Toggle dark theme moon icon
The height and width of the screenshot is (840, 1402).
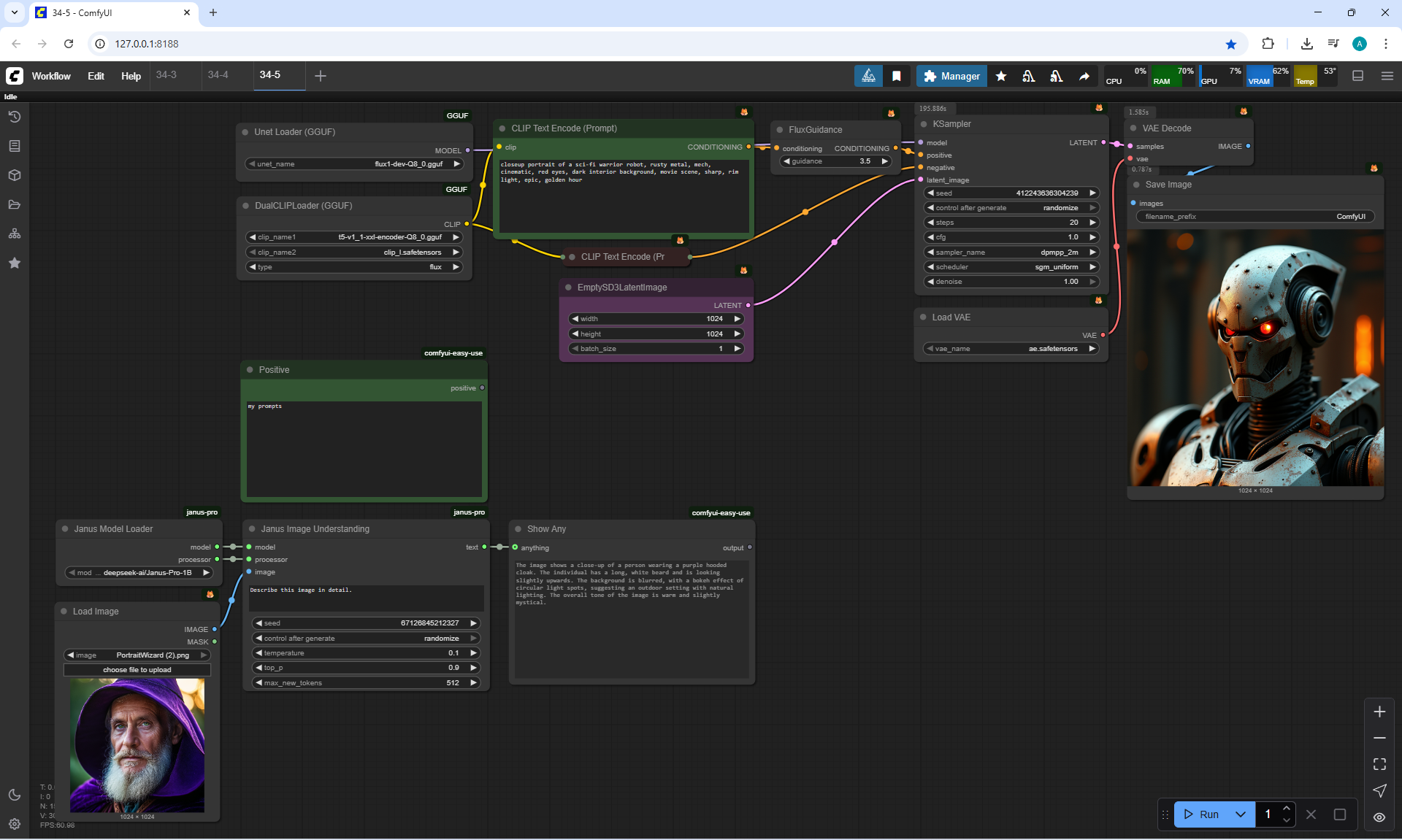15,795
